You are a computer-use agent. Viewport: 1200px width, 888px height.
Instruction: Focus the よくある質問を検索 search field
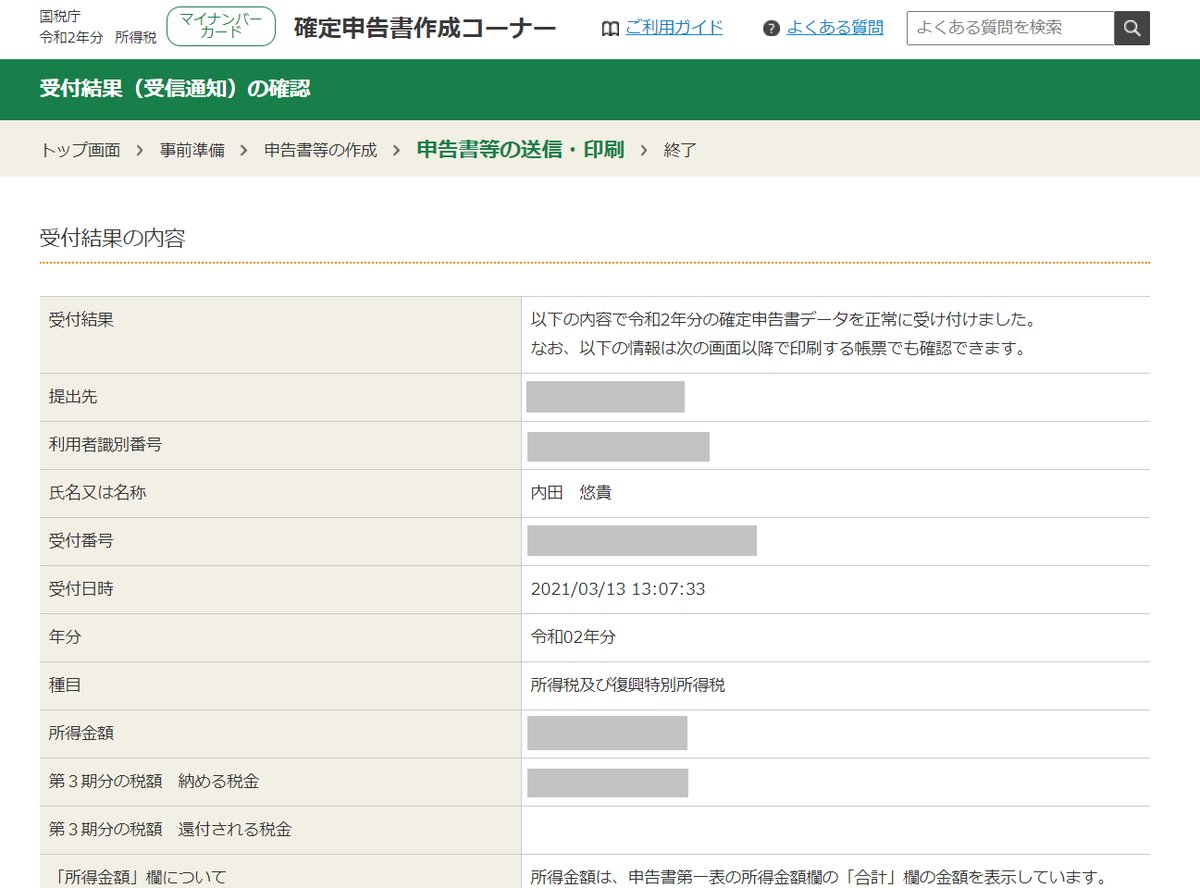(1011, 28)
